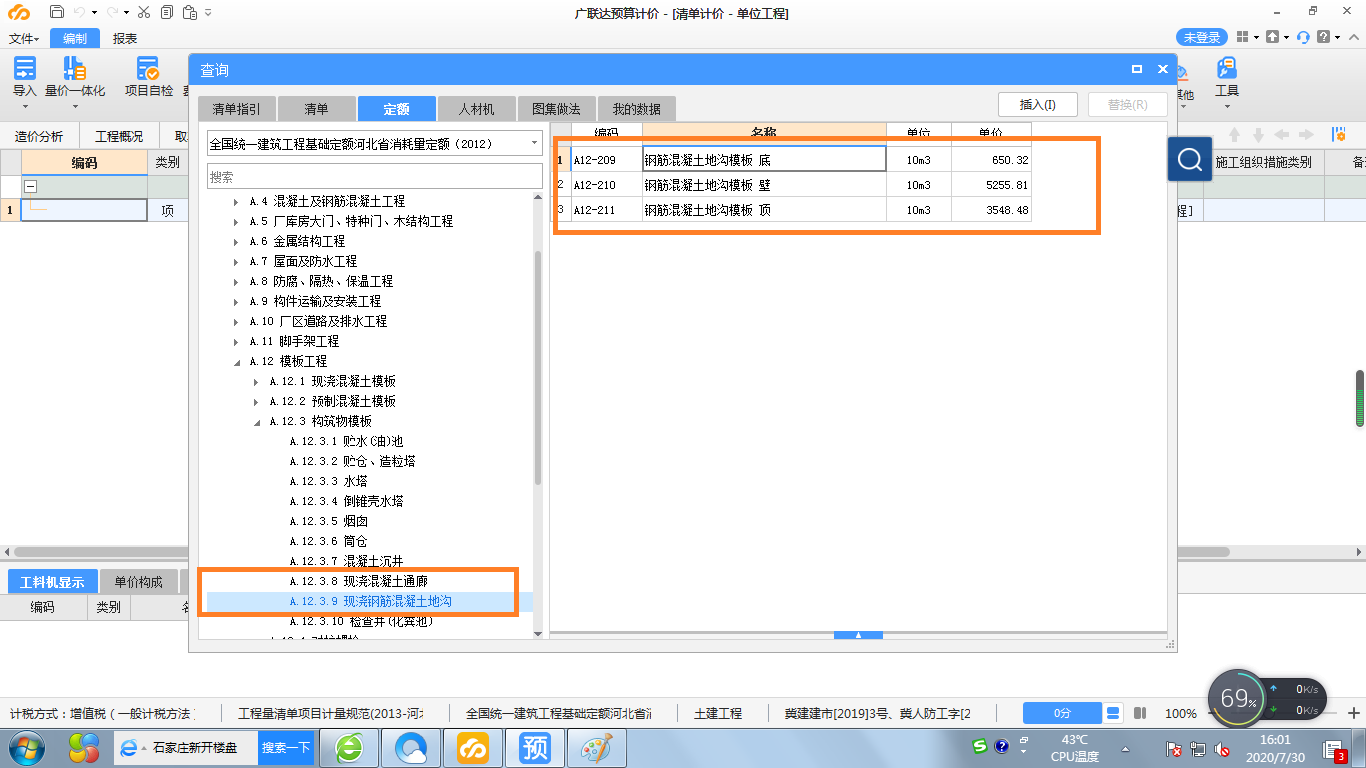Click the move right arrow icon
Viewport: 1366px width, 768px height.
pos(1306,135)
